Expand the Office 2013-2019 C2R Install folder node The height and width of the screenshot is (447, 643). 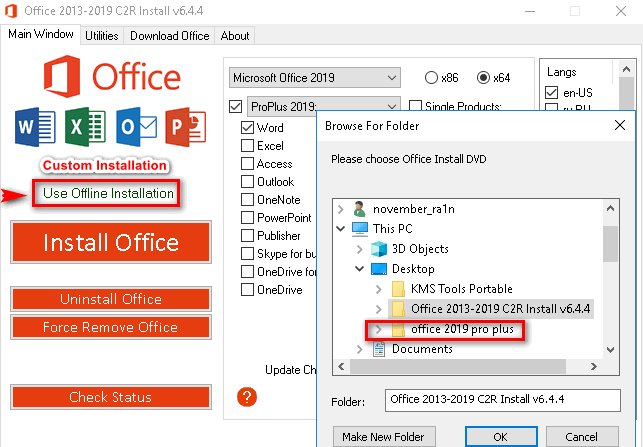pyautogui.click(x=379, y=309)
